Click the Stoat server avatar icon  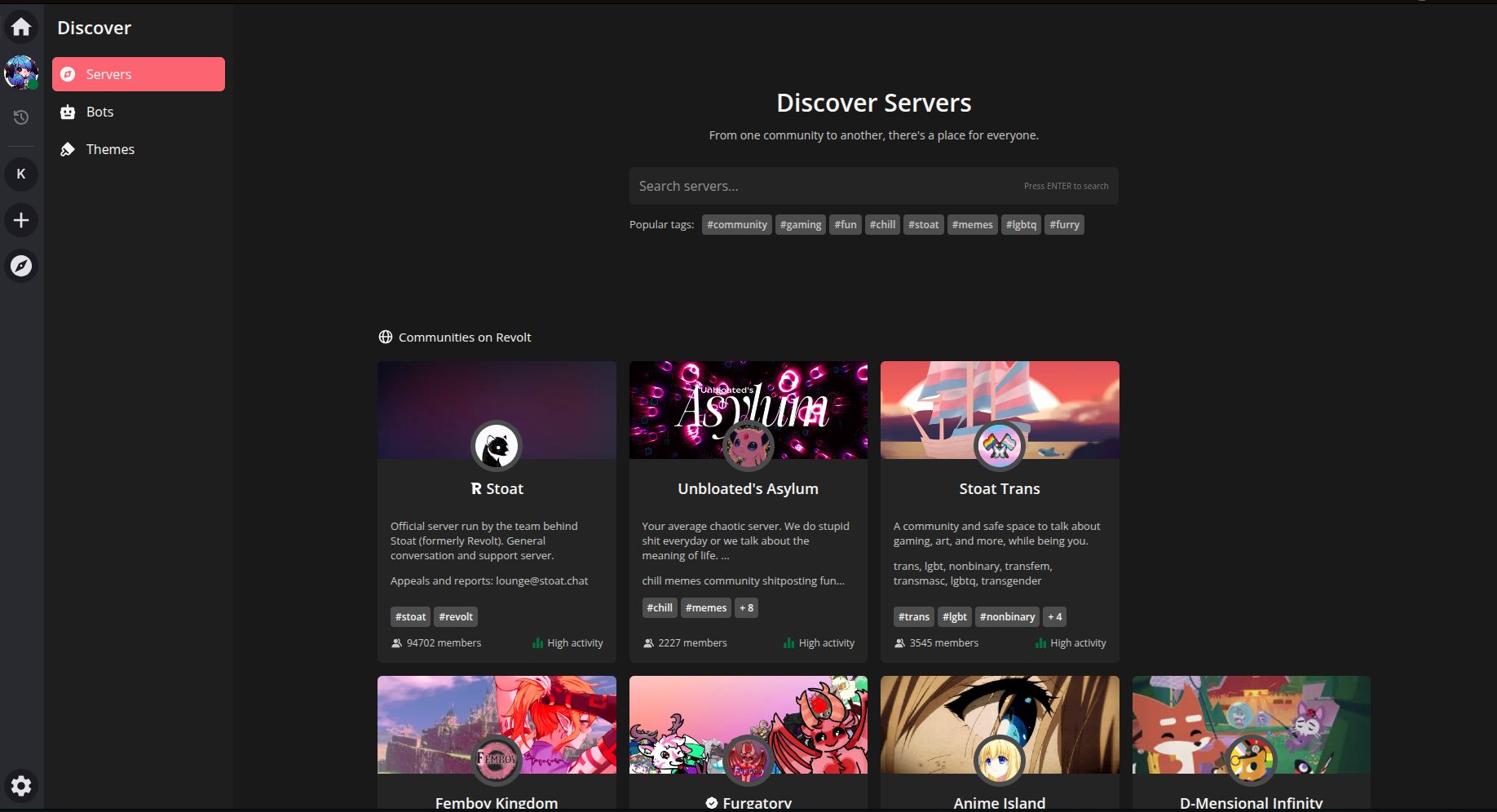[497, 446]
